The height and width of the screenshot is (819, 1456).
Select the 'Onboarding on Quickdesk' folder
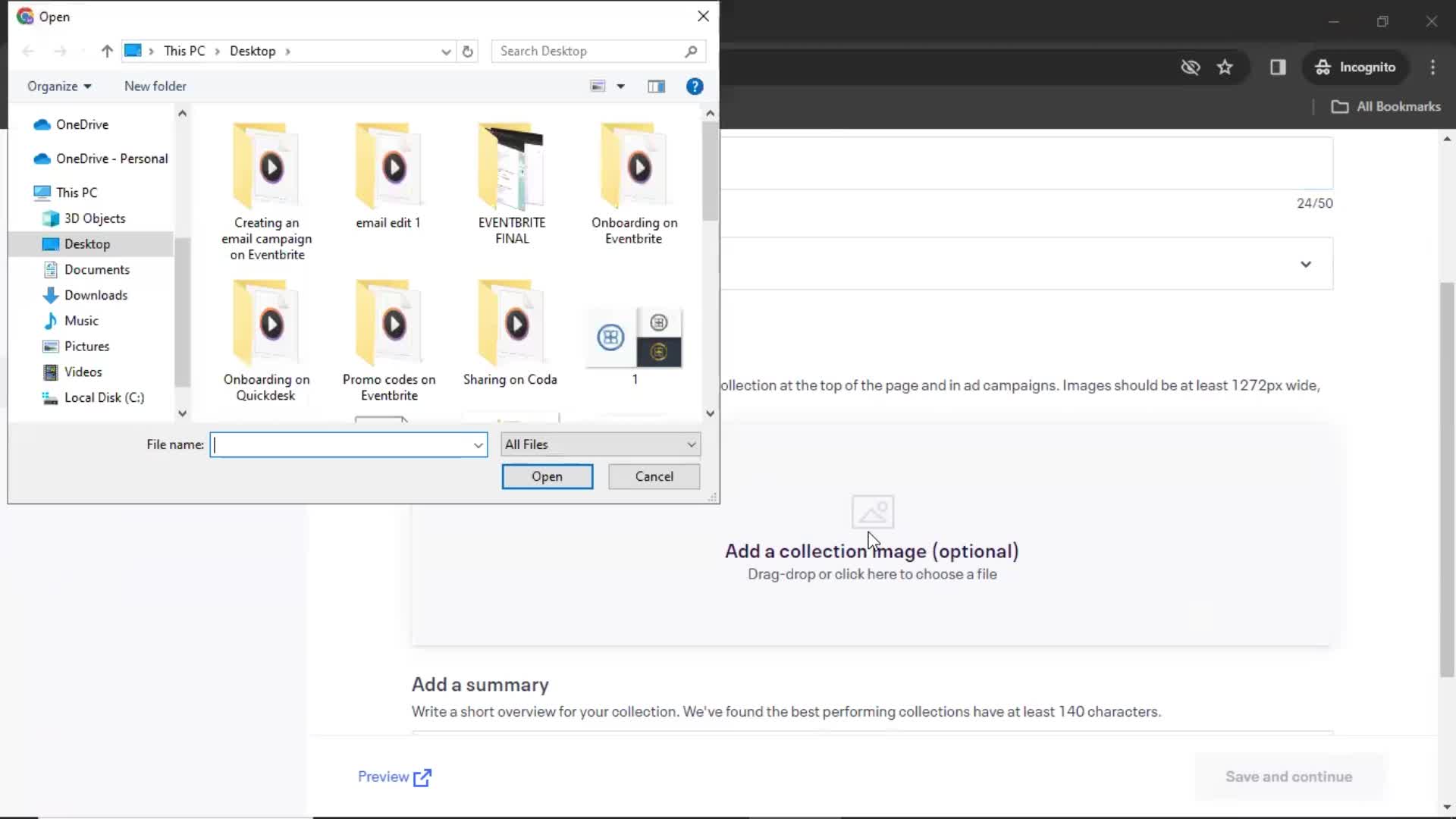pos(266,340)
